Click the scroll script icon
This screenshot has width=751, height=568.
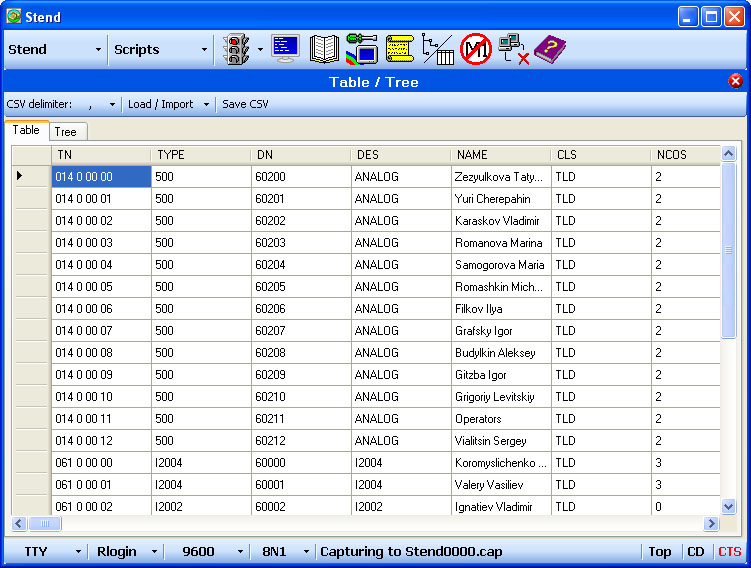(x=400, y=49)
